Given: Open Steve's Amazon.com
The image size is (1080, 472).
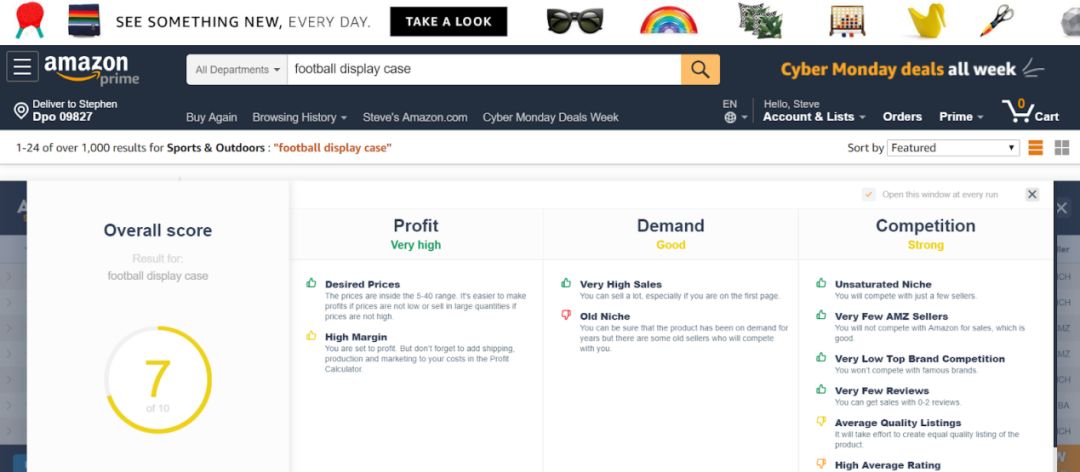Looking at the screenshot, I should (x=415, y=117).
